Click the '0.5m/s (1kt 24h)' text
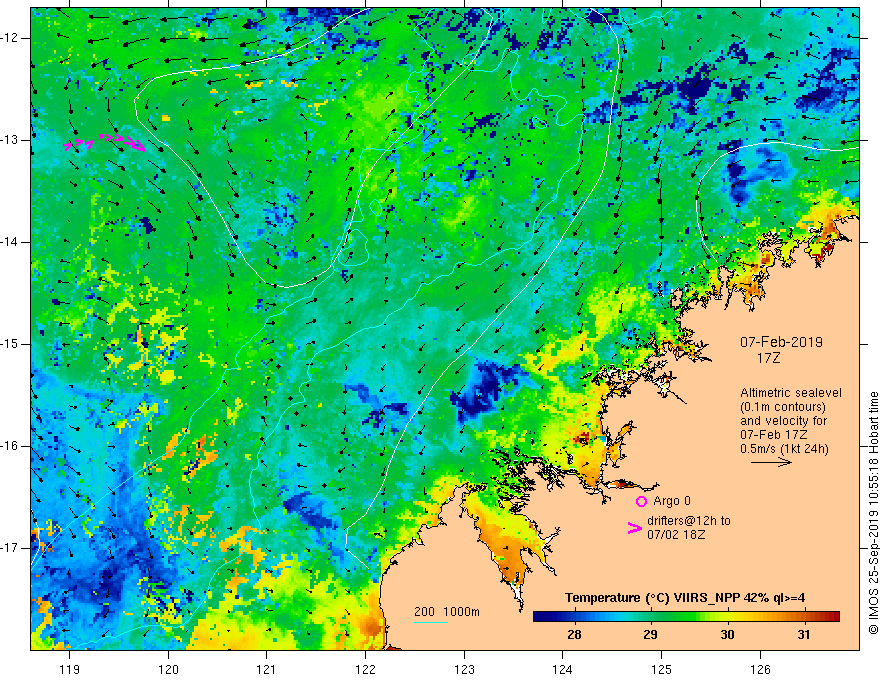 click(x=785, y=448)
